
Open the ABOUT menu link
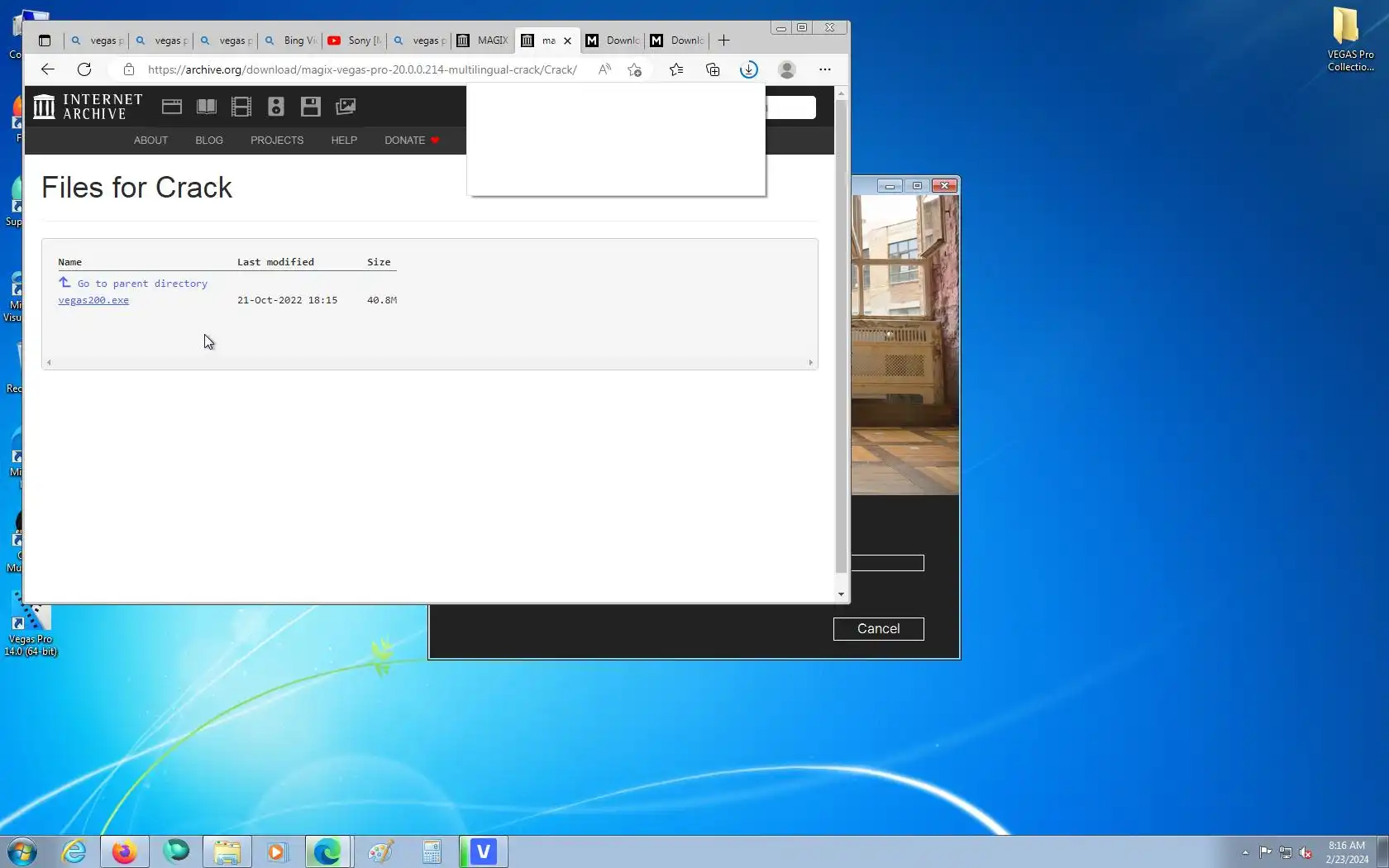coord(151,141)
